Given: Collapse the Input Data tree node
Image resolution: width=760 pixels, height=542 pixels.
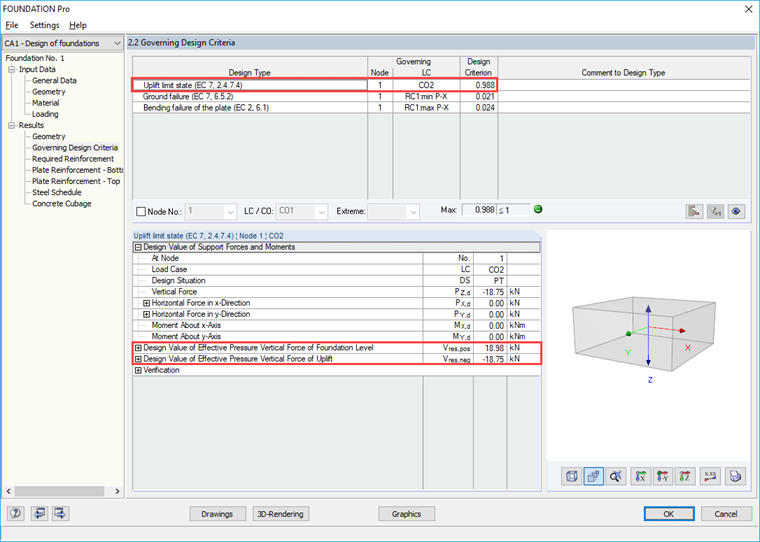Looking at the screenshot, I should [12, 69].
